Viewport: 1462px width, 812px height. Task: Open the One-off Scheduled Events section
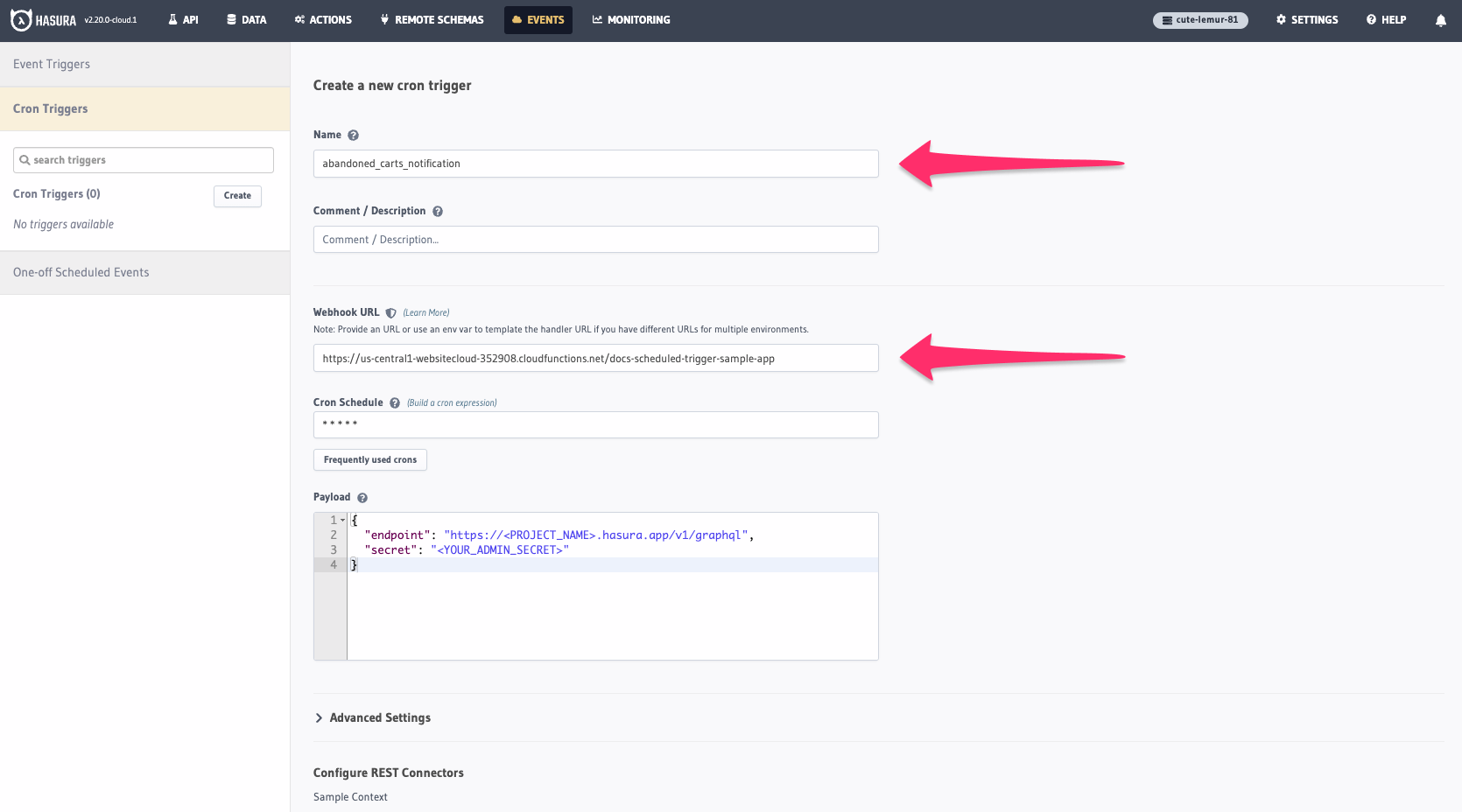tap(81, 272)
